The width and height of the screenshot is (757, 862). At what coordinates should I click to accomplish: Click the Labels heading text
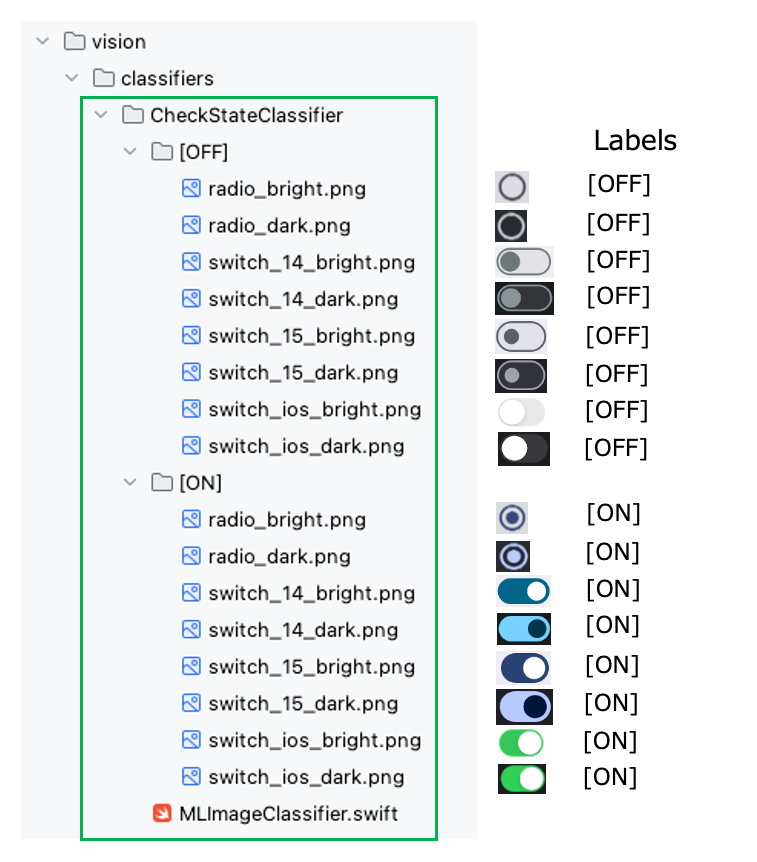pos(635,140)
